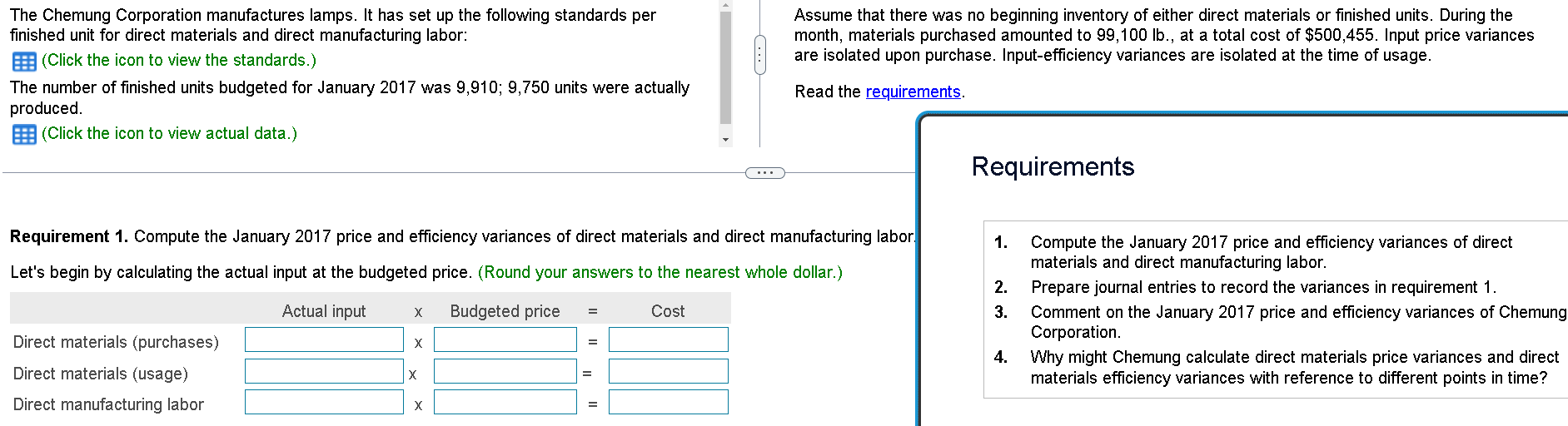Click Actual input field for Direct materials (purchases)
Image resolution: width=1568 pixels, height=426 pixels.
coord(324,339)
